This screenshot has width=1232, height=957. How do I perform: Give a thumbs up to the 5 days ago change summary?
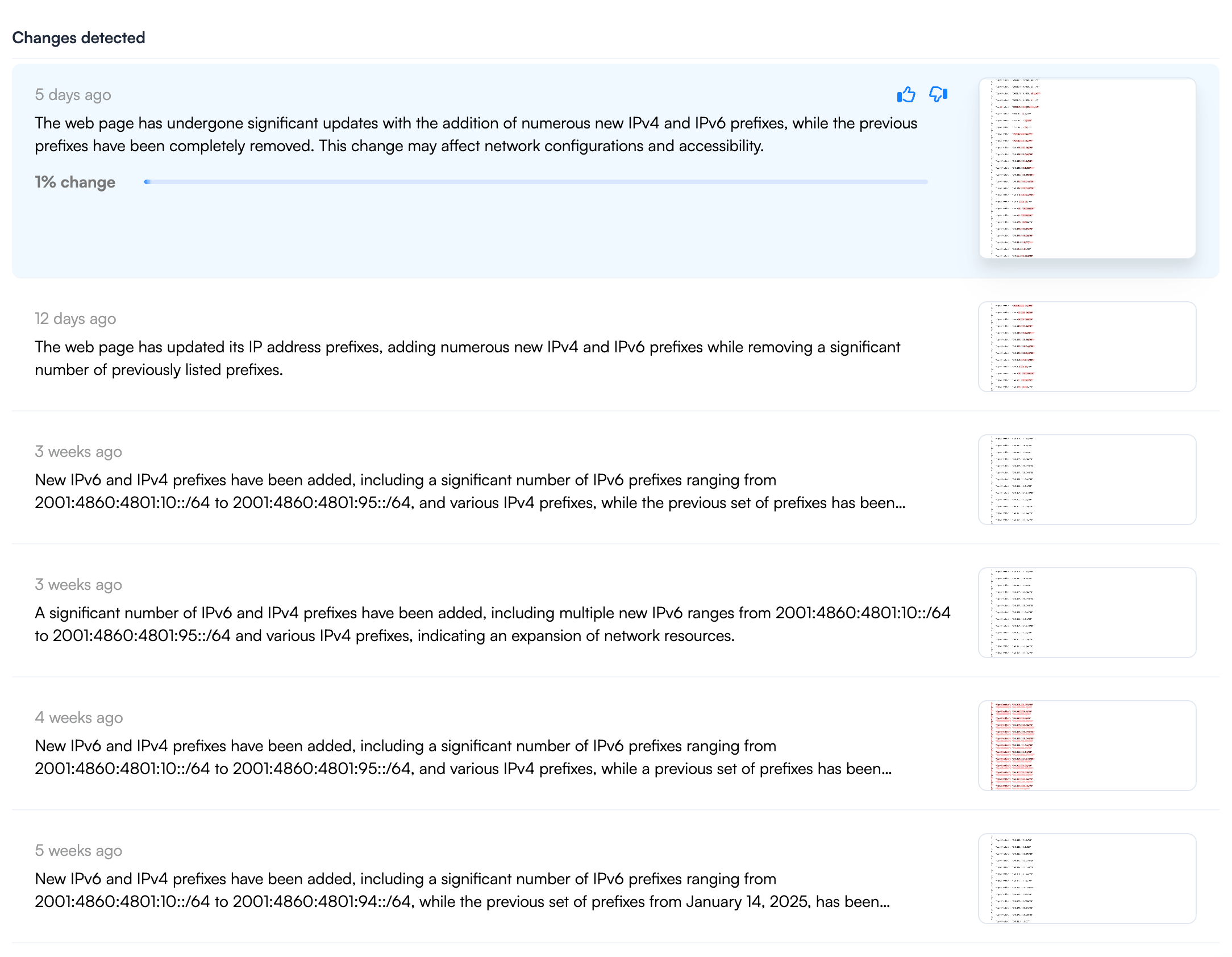coord(907,94)
